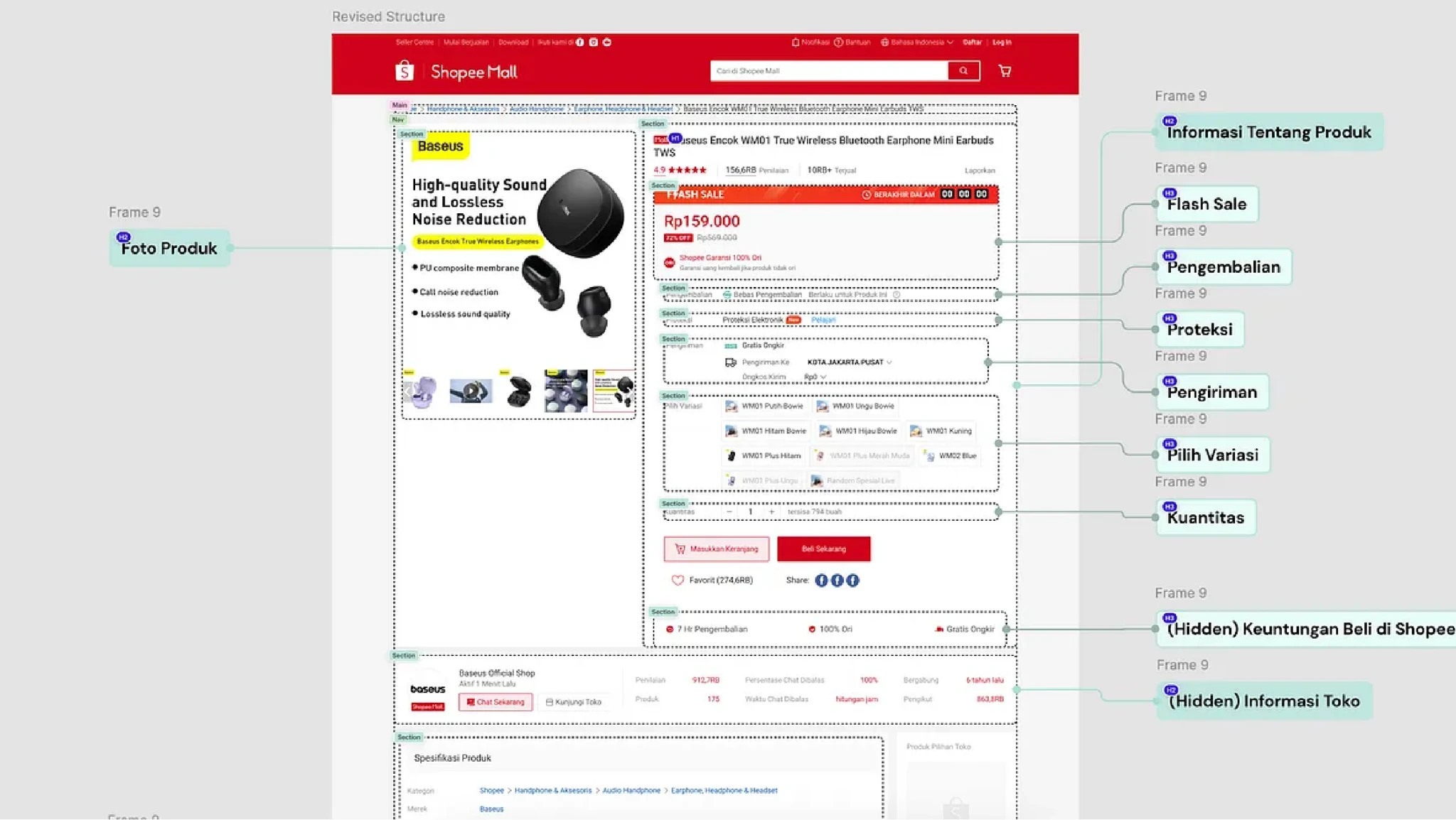Click the Laporkan link
1456x820 pixels.
tap(980, 171)
